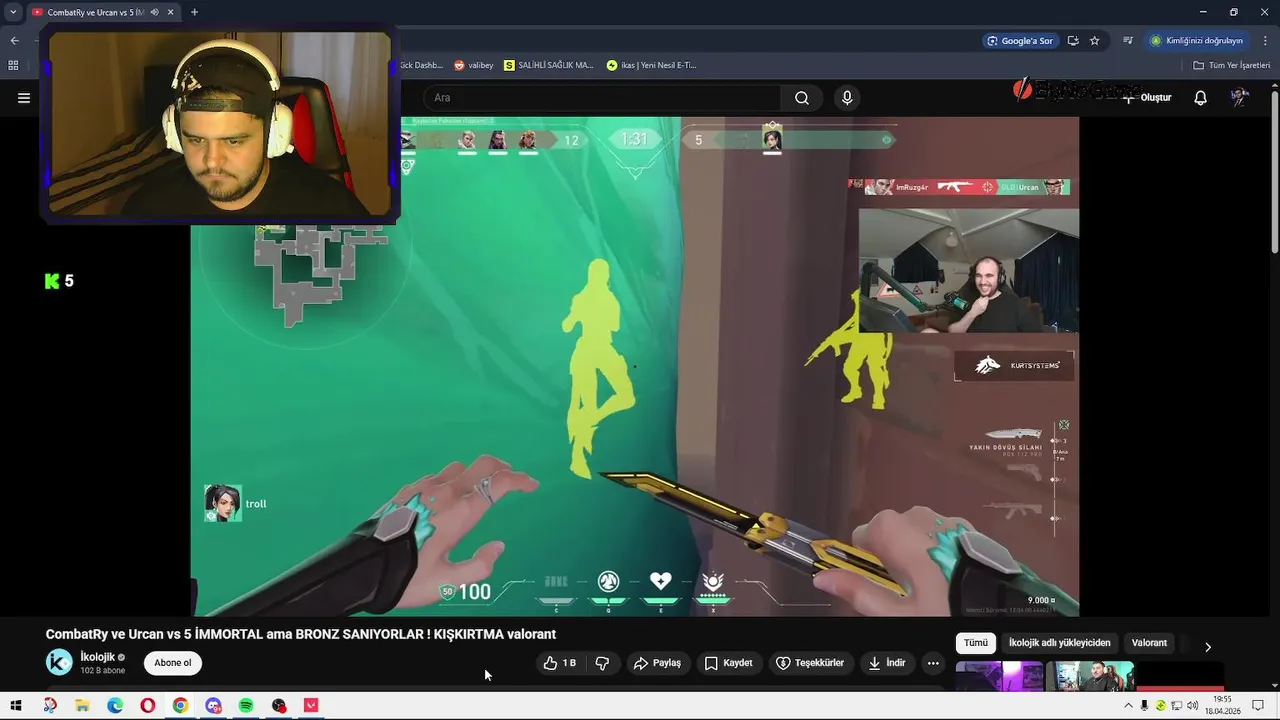This screenshot has height=720, width=1280.
Task: Click the page vertical scrollbar
Action: click(1274, 170)
